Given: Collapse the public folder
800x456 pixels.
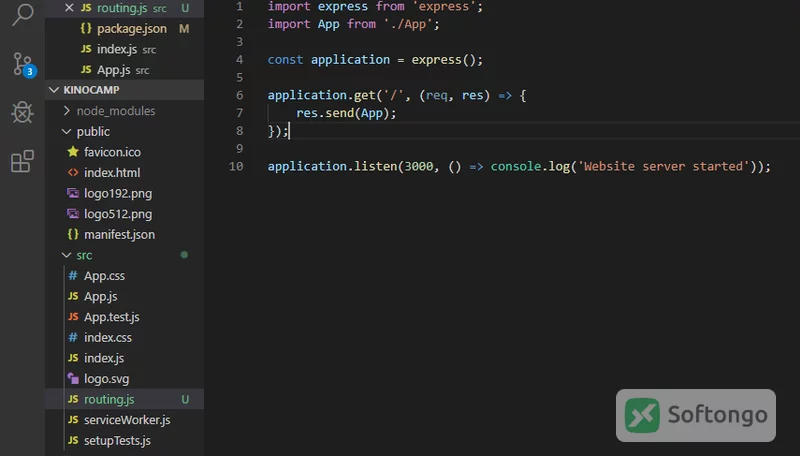Looking at the screenshot, I should (124, 131).
